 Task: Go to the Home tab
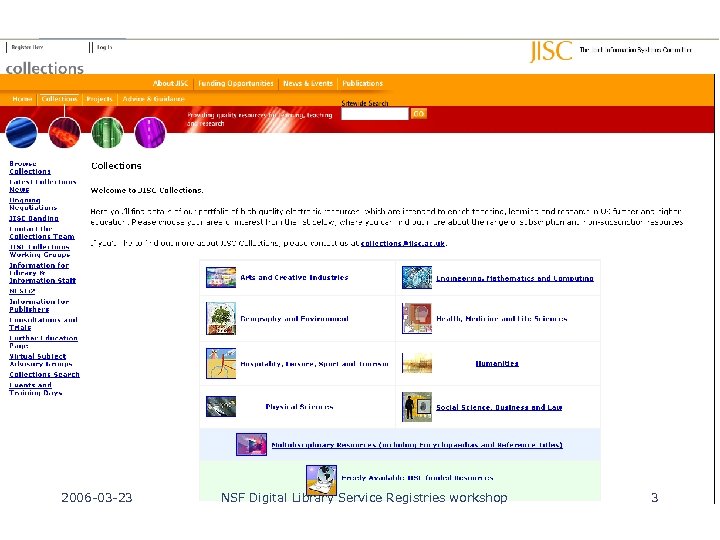(x=22, y=99)
